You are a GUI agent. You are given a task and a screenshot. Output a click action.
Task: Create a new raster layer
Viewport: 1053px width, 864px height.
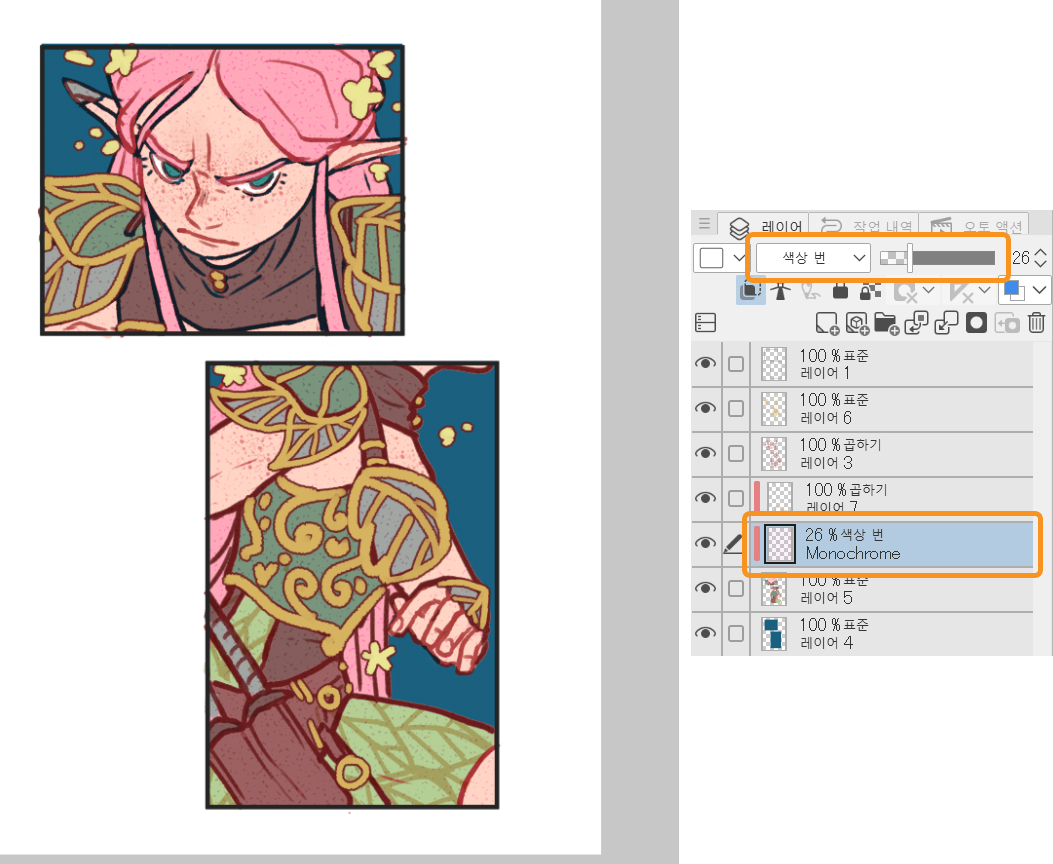click(826, 323)
